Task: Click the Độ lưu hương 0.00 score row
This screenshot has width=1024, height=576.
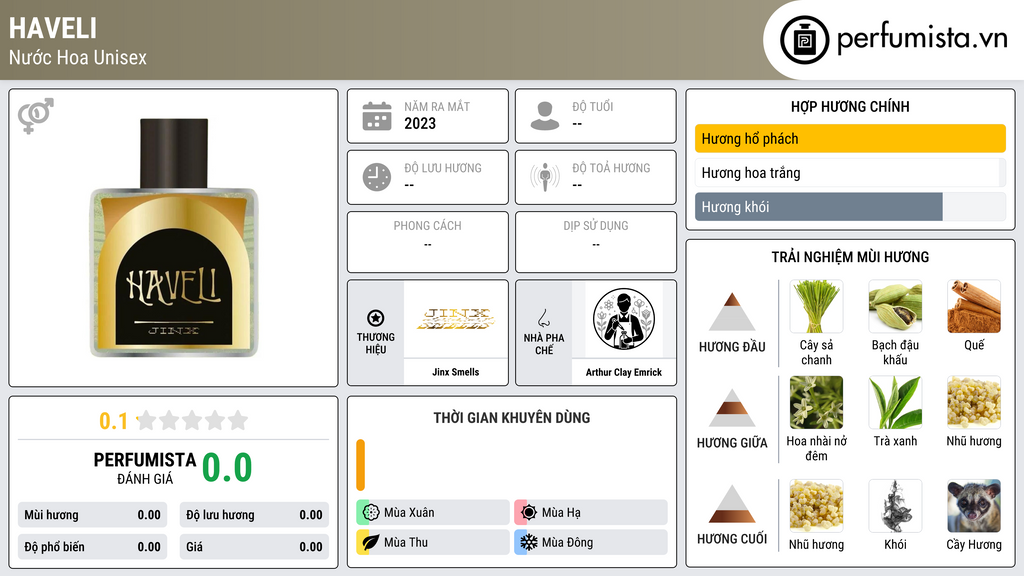Action: (254, 515)
